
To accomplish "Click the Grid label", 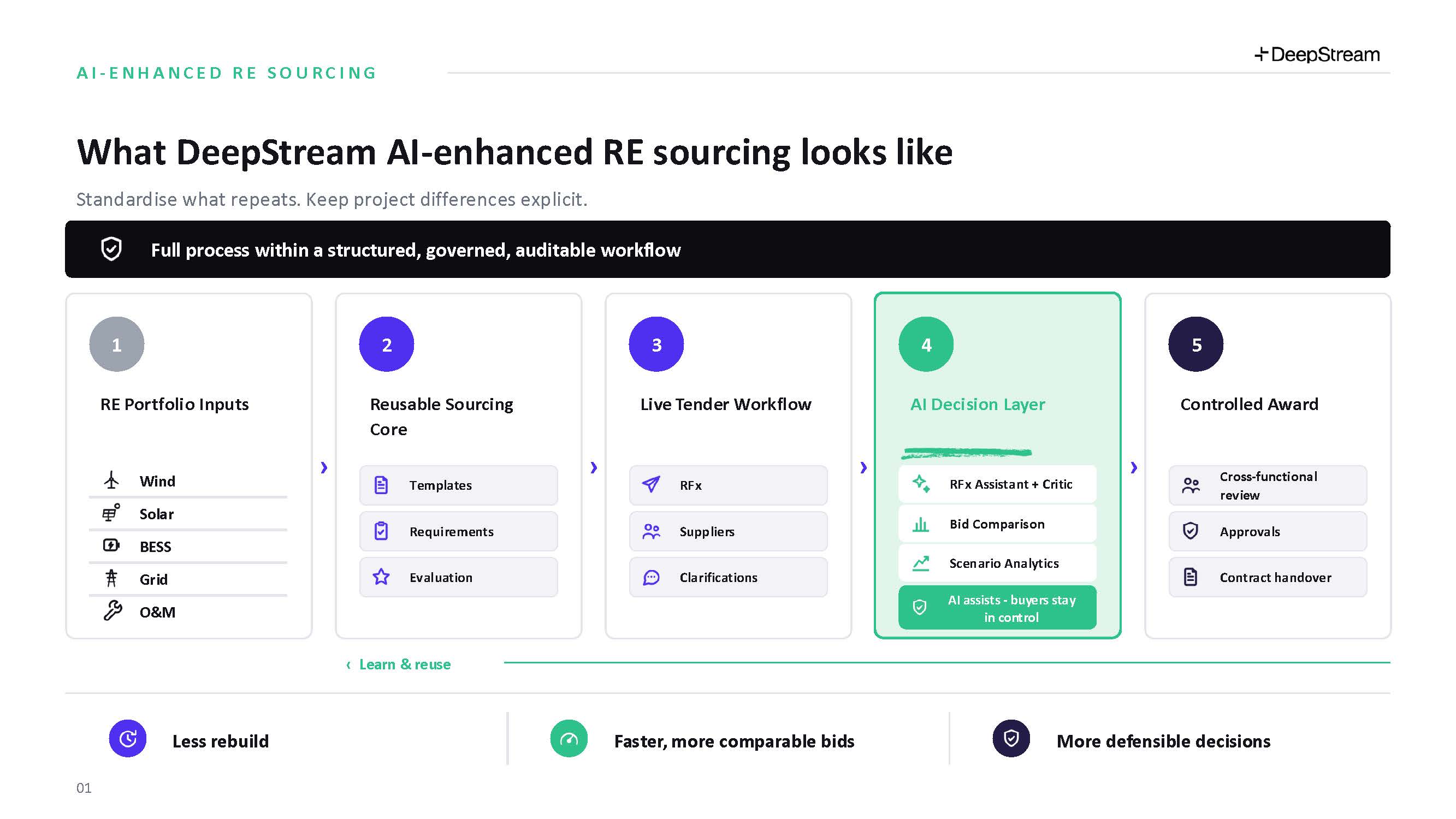I will (x=154, y=580).
